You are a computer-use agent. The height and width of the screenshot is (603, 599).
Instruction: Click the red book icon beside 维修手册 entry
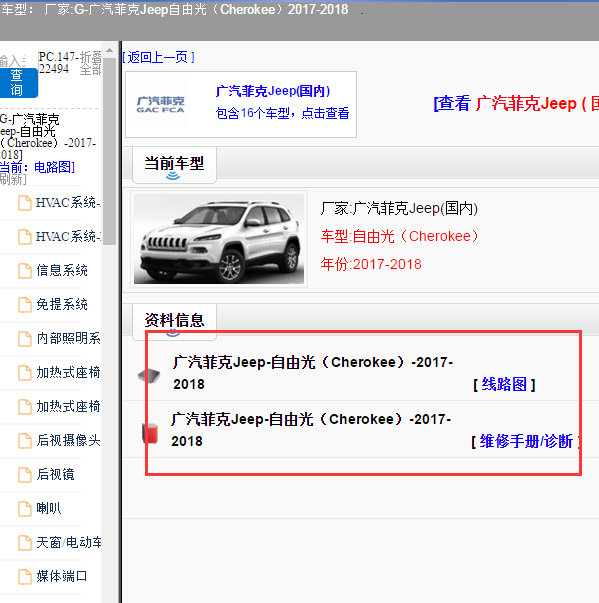click(x=150, y=433)
